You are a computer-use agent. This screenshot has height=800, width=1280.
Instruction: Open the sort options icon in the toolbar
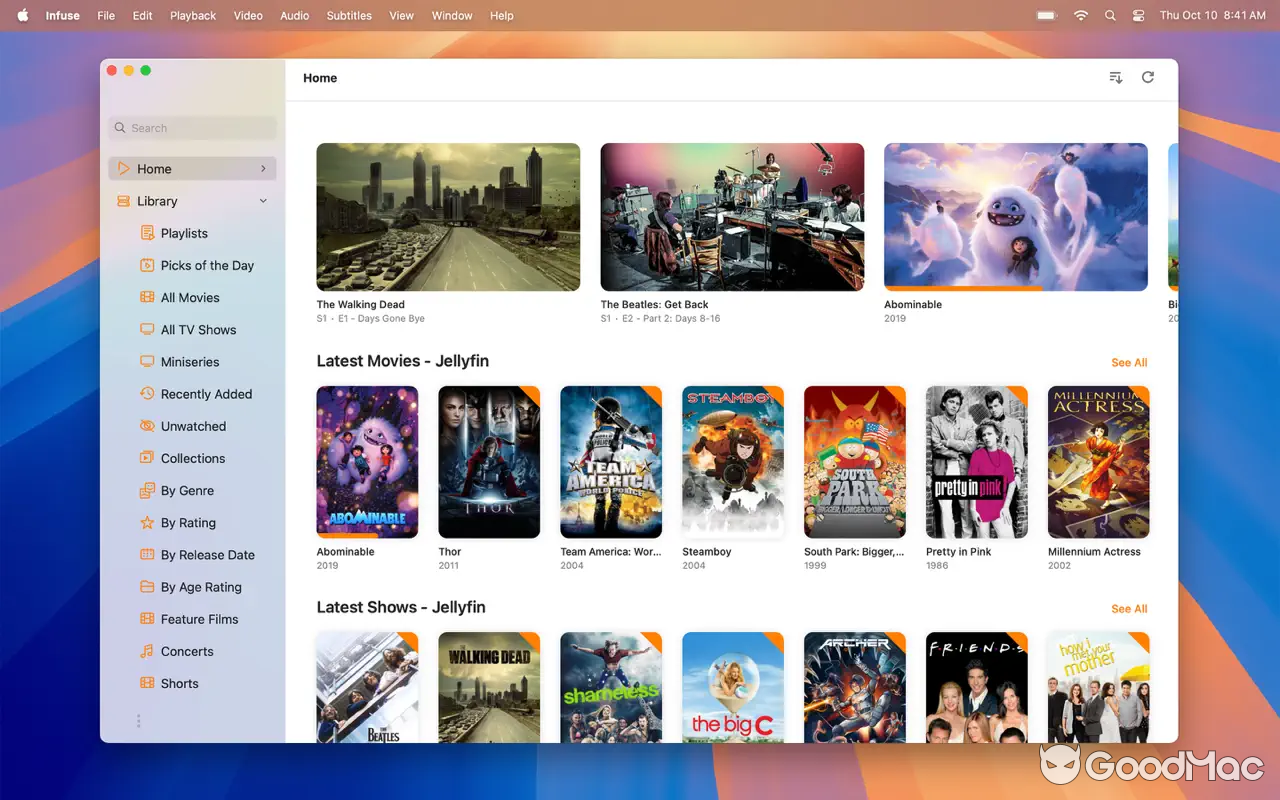click(1115, 77)
